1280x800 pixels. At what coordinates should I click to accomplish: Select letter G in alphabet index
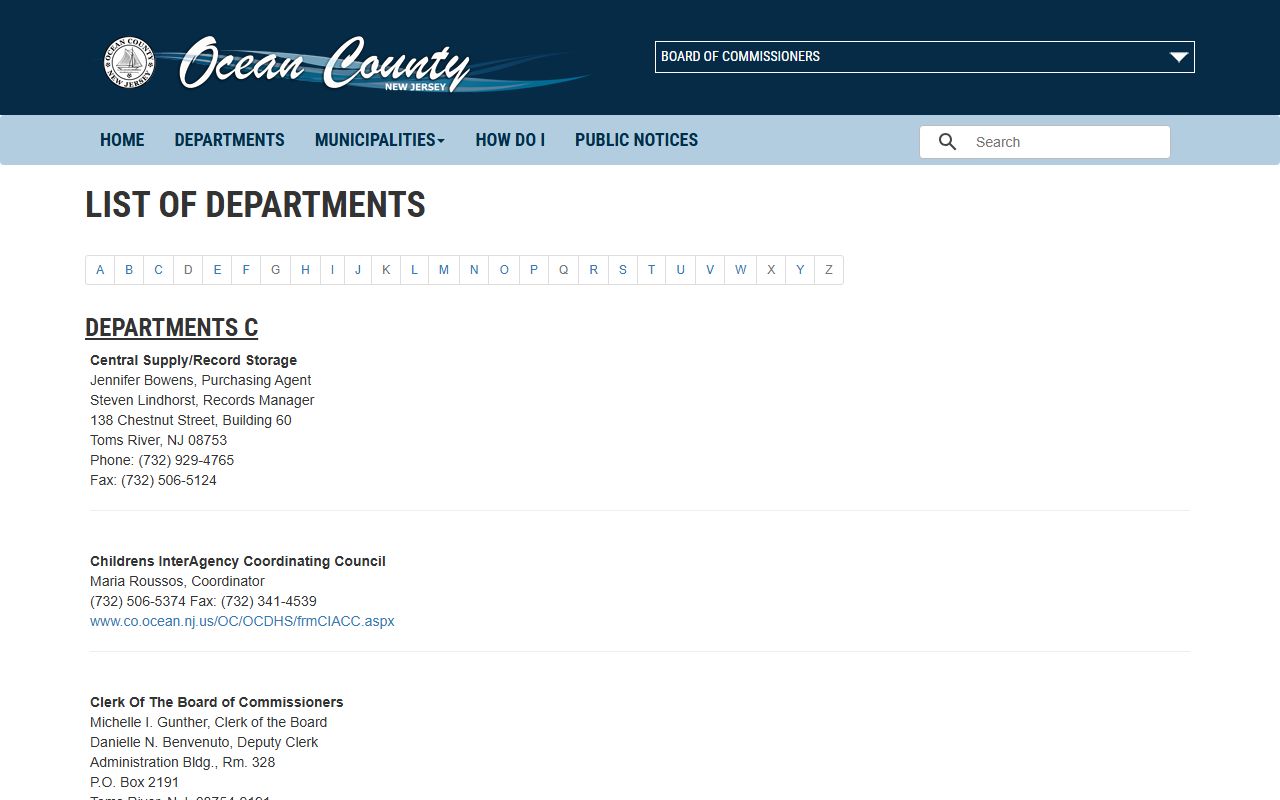click(276, 270)
